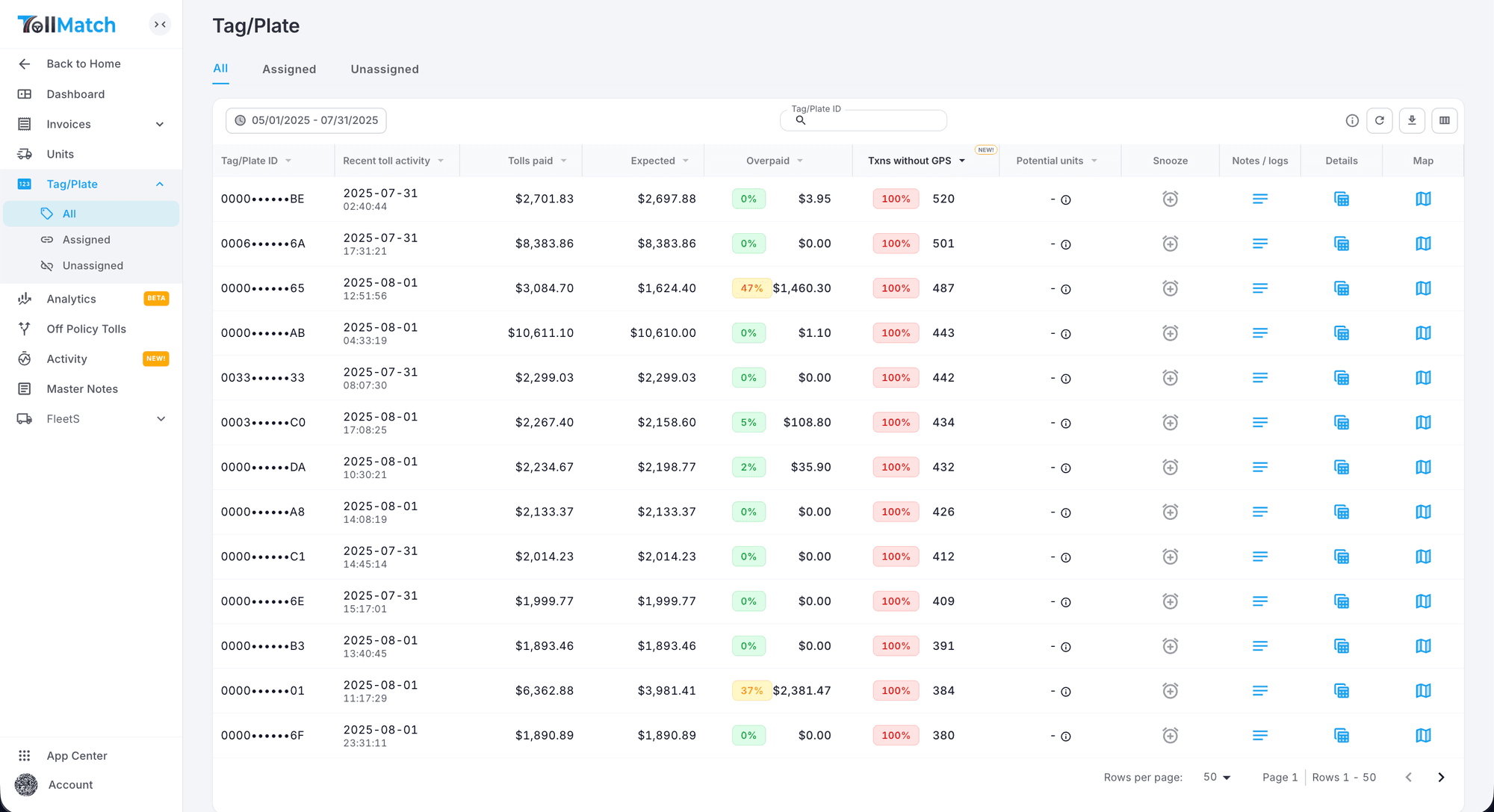The image size is (1494, 812).
Task: Expand the FleetS menu chevron
Action: (161, 419)
